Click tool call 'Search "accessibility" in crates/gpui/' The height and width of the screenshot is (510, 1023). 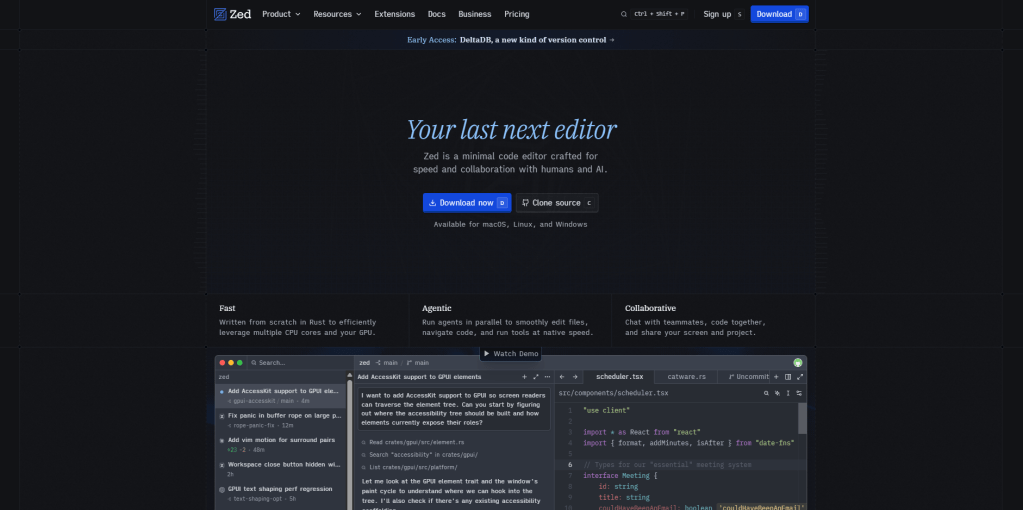[419, 455]
